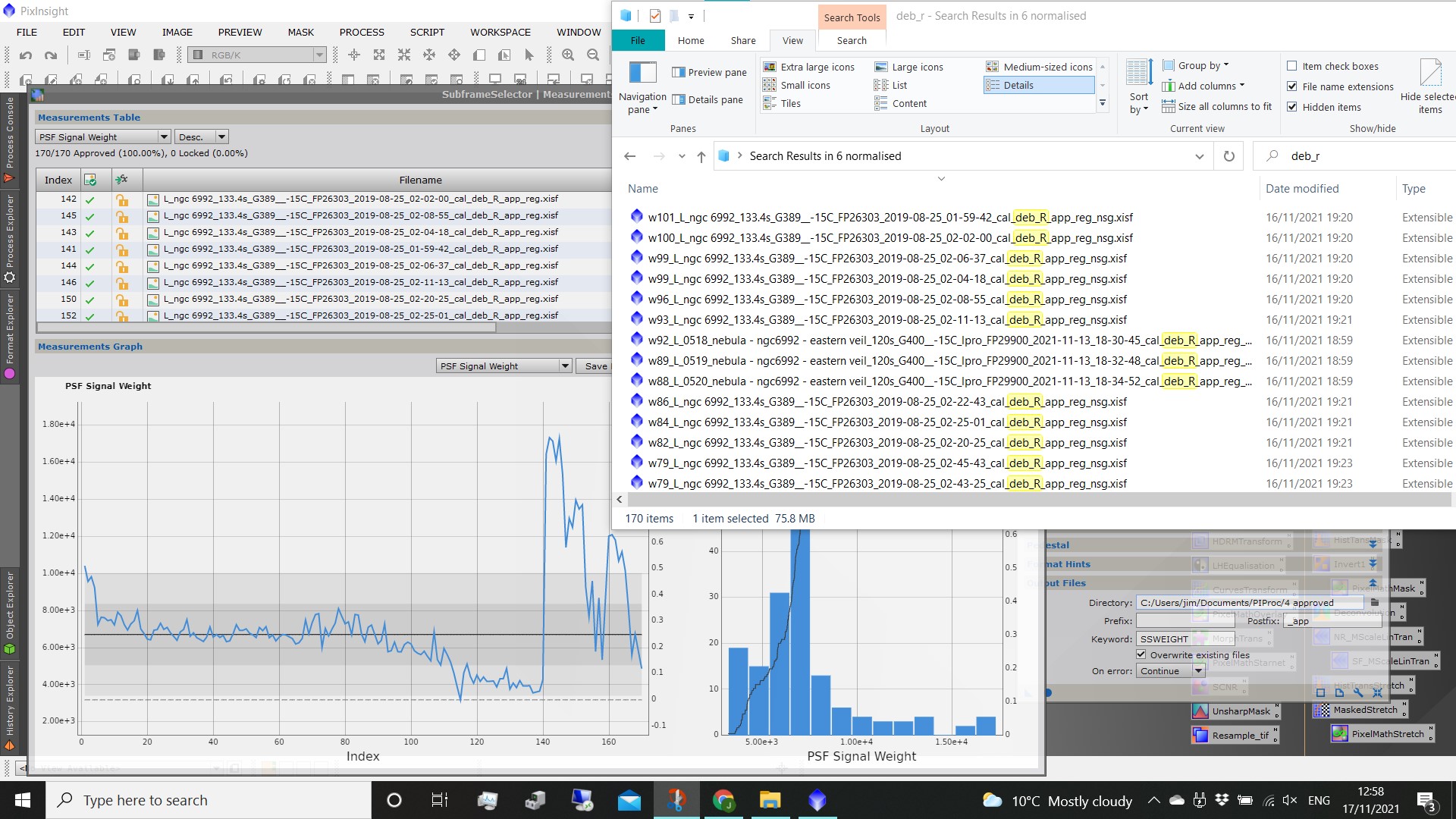Click the back navigation arrow in file browser

click(x=630, y=156)
